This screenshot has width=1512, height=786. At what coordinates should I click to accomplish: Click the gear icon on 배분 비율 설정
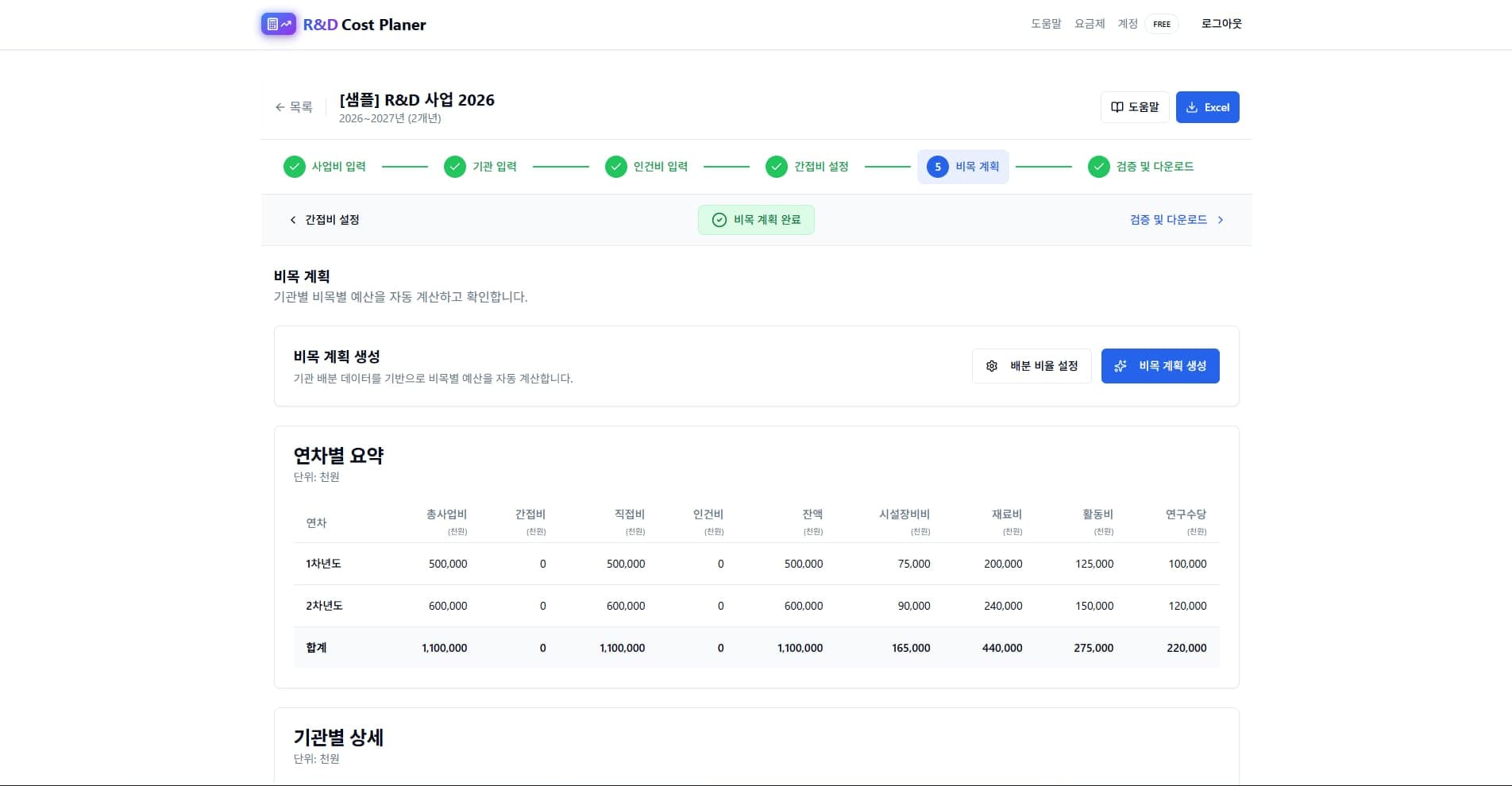point(992,366)
